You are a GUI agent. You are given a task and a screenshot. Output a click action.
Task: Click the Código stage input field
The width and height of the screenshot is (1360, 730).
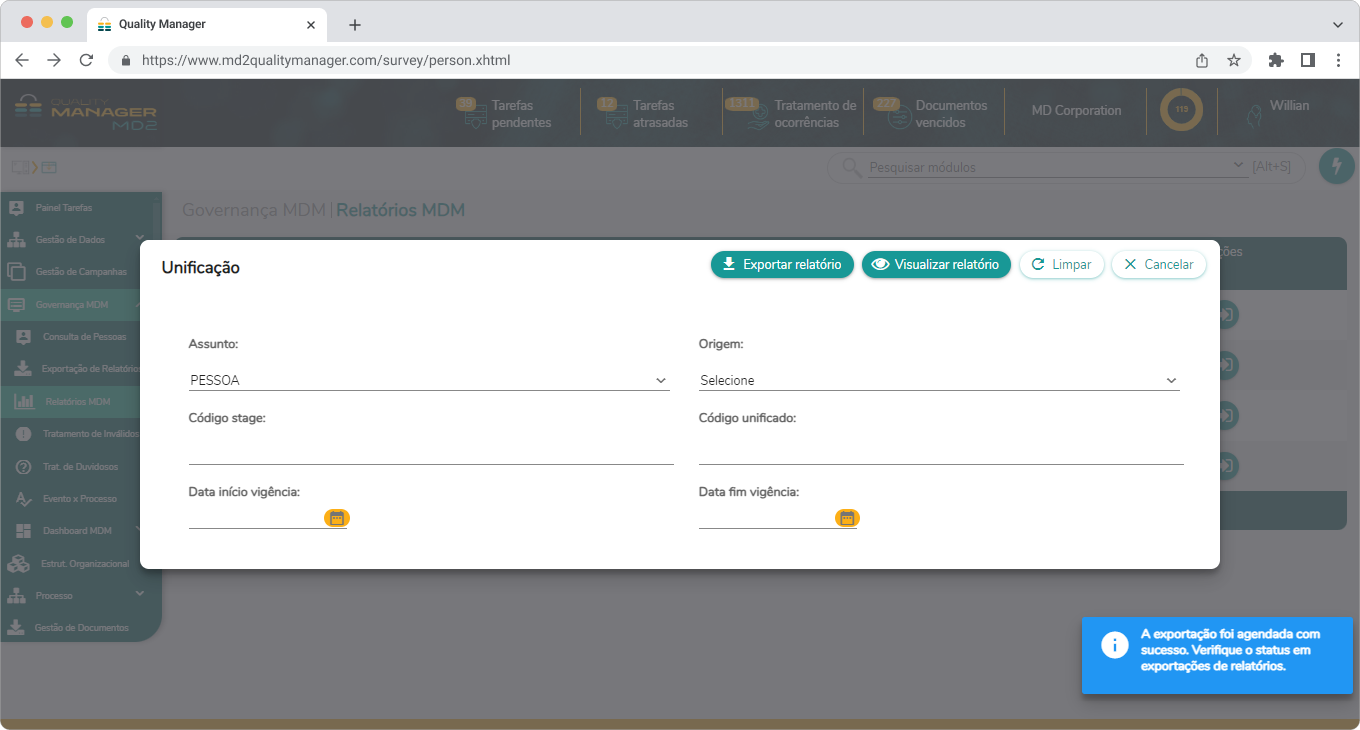coord(431,452)
